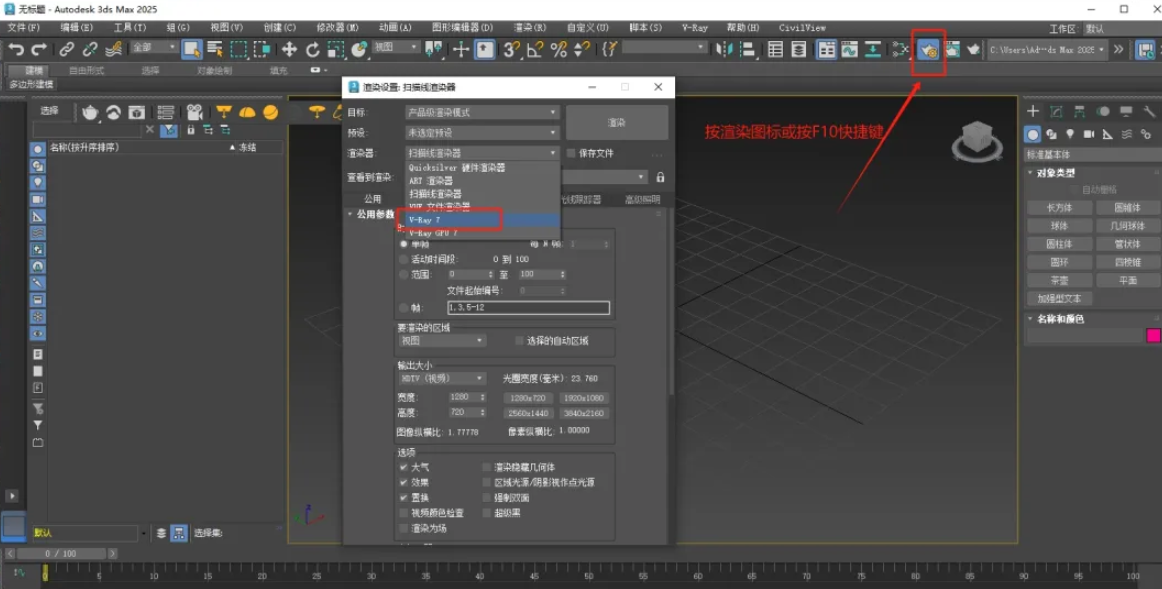This screenshot has width=1162, height=589.
Task: Click the Mirror tool icon
Action: 724,49
